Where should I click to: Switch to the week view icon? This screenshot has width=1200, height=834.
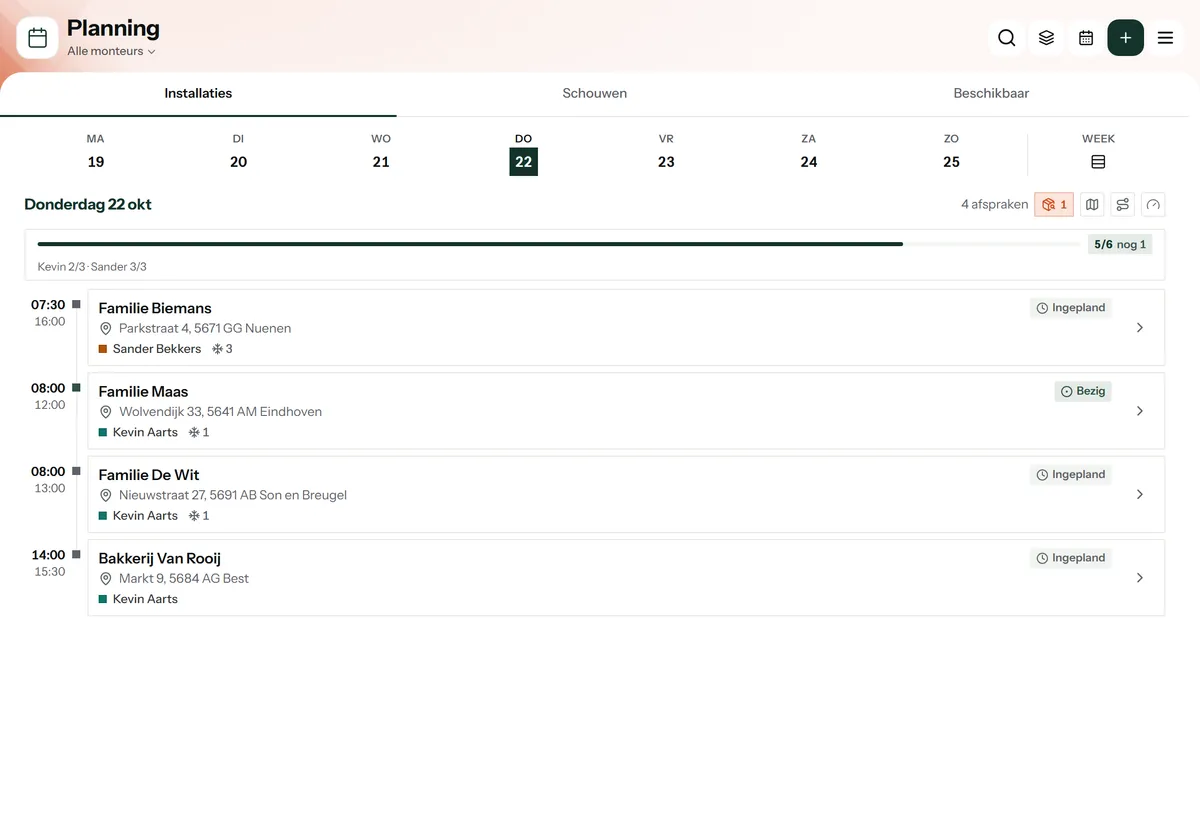click(x=1098, y=162)
